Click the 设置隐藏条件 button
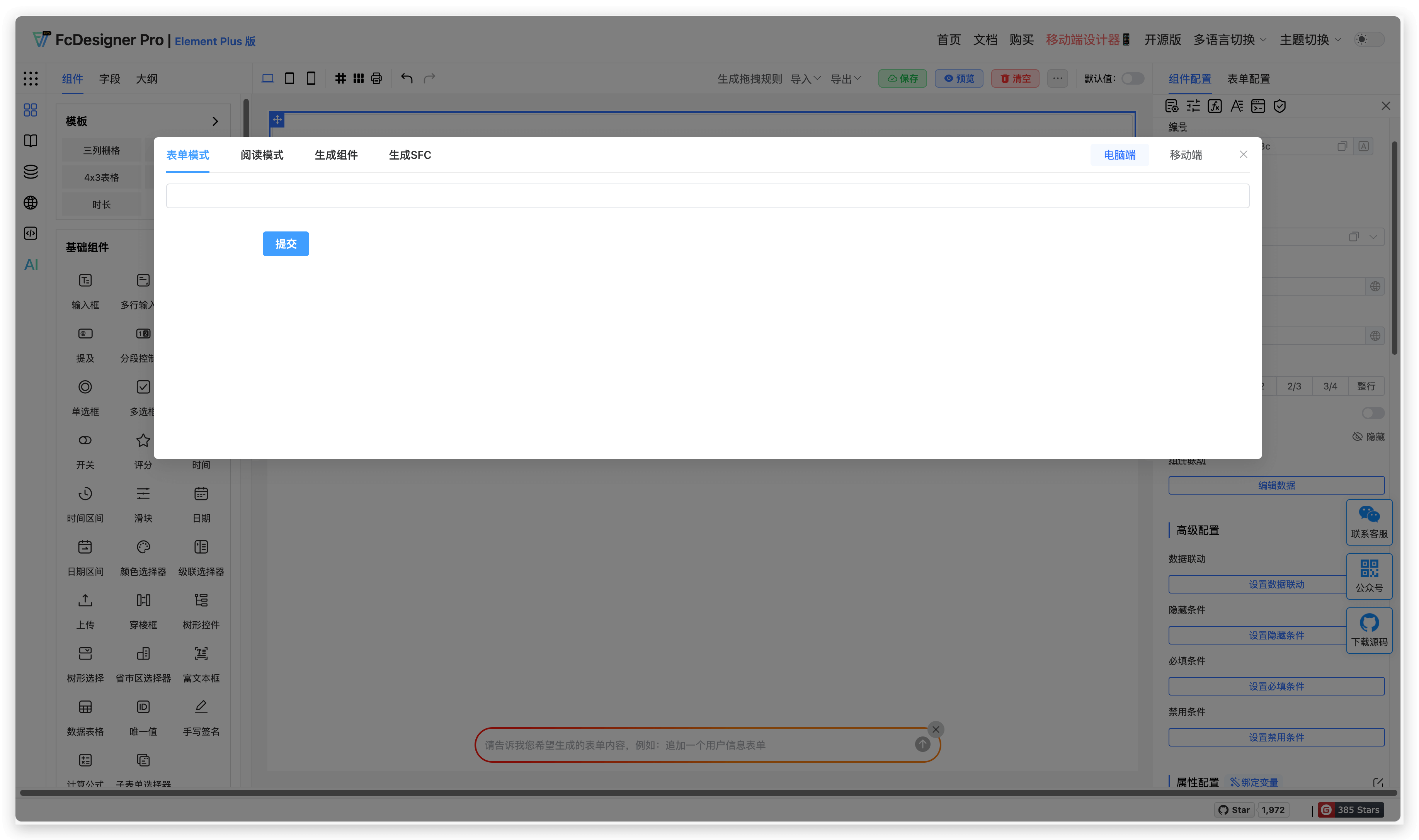Image resolution: width=1419 pixels, height=840 pixels. tap(1276, 635)
